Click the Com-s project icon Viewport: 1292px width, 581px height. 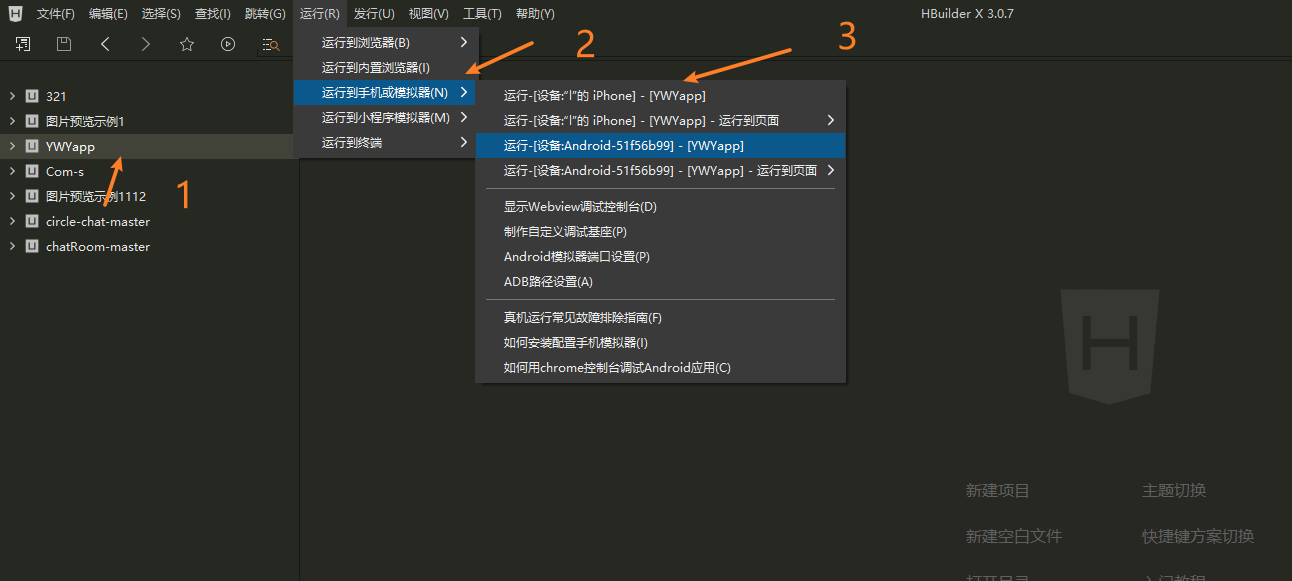[x=32, y=171]
